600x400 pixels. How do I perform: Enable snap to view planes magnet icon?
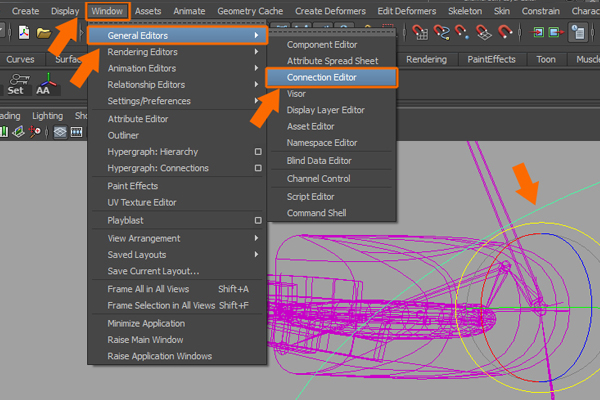pyautogui.click(x=484, y=32)
